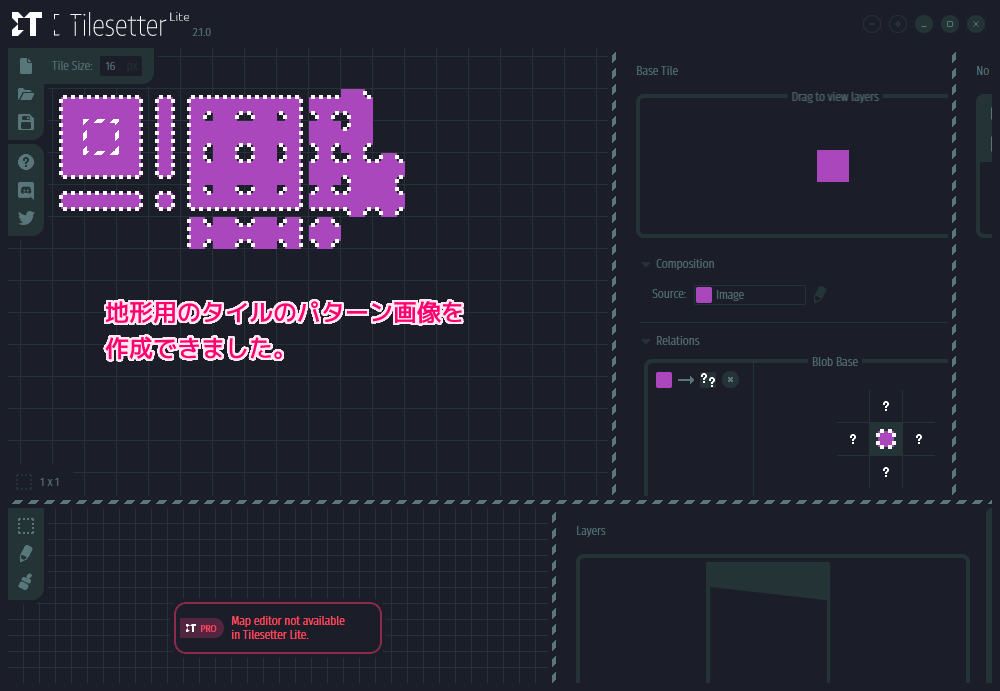1000x691 pixels.
Task: Edit the composition source with the pencil icon
Action: pos(820,294)
